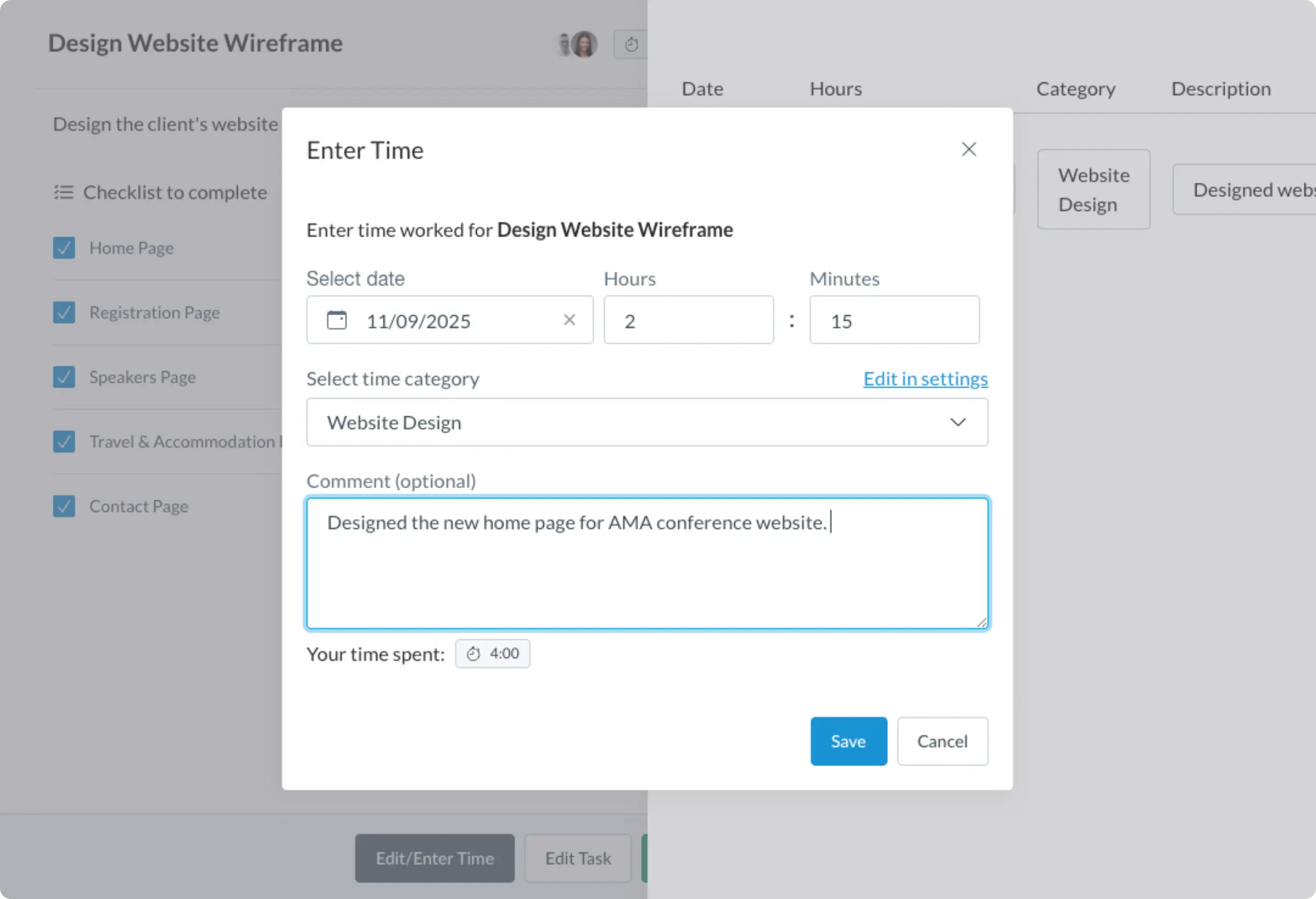This screenshot has width=1316, height=899.
Task: Close the Enter Time dialog
Action: coord(969,150)
